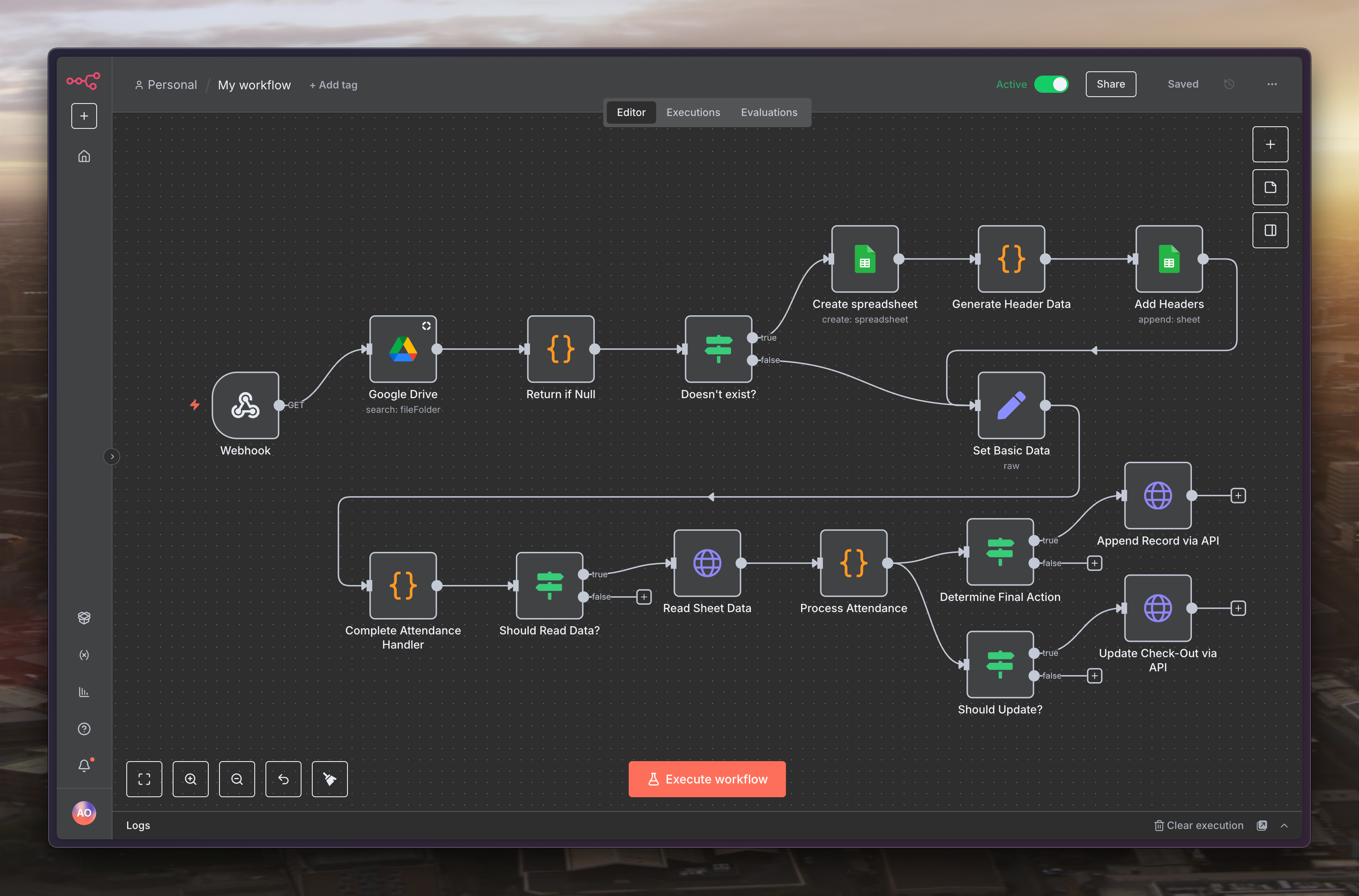Click the zoom out magnifier icon

point(237,779)
